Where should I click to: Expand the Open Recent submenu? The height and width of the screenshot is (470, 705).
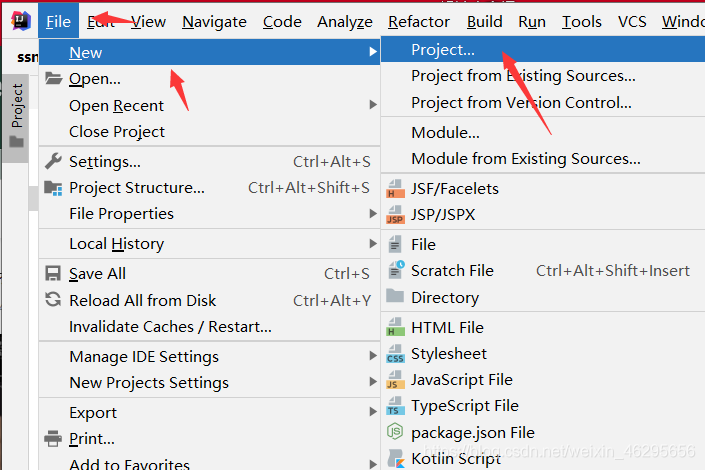point(373,105)
